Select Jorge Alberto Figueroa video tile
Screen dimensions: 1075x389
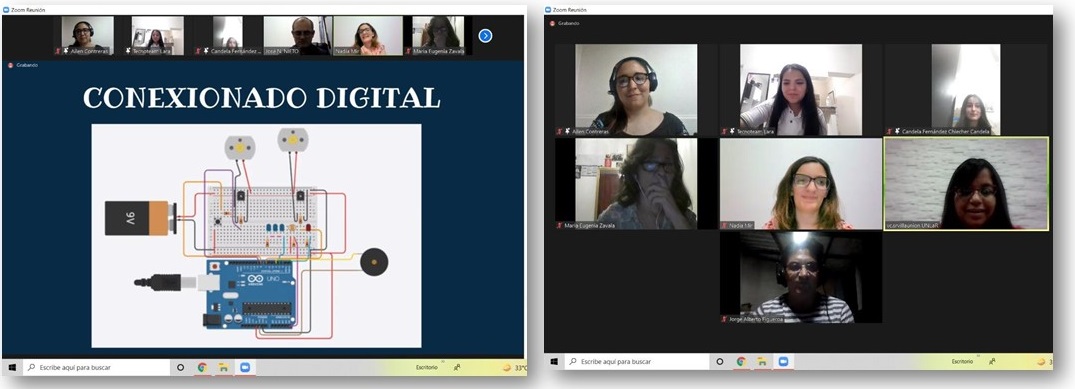[x=801, y=277]
